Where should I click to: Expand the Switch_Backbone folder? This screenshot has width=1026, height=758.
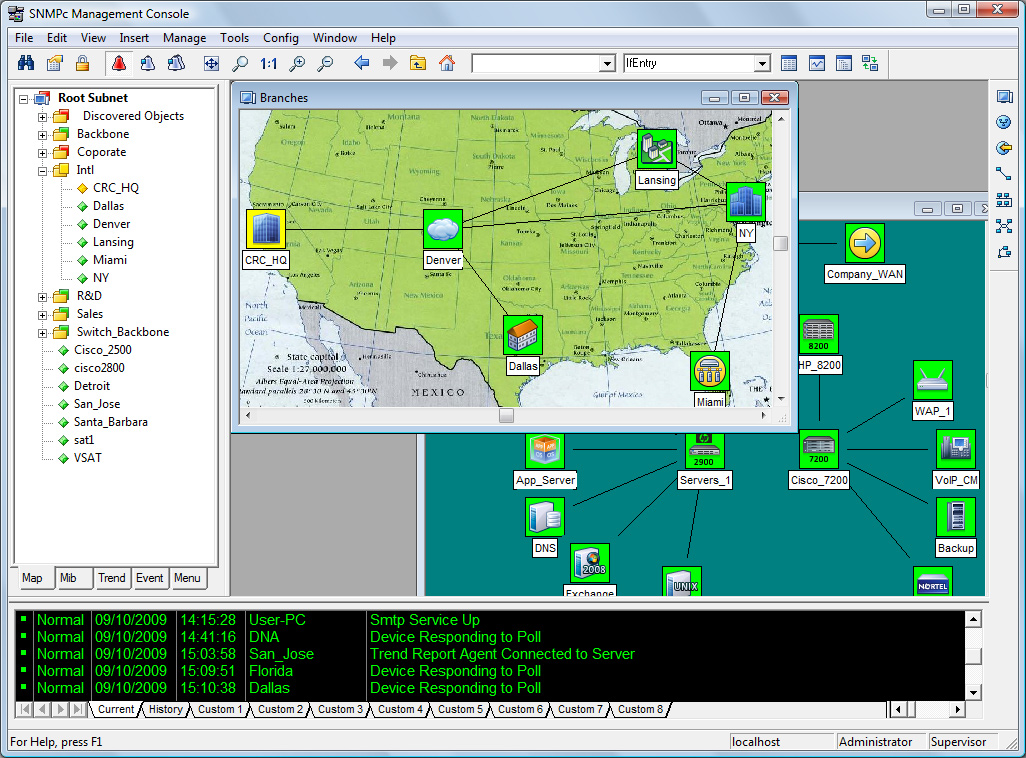(43, 333)
